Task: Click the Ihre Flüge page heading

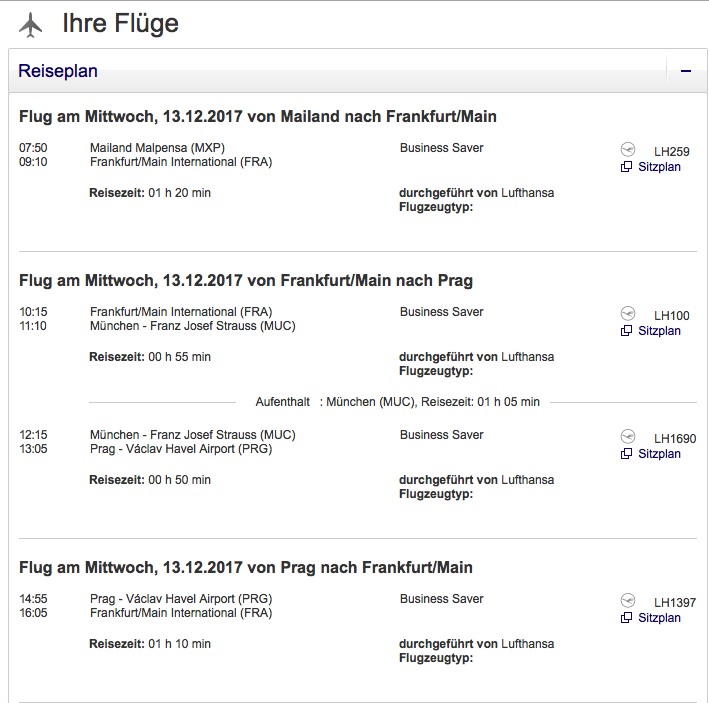Action: (120, 24)
